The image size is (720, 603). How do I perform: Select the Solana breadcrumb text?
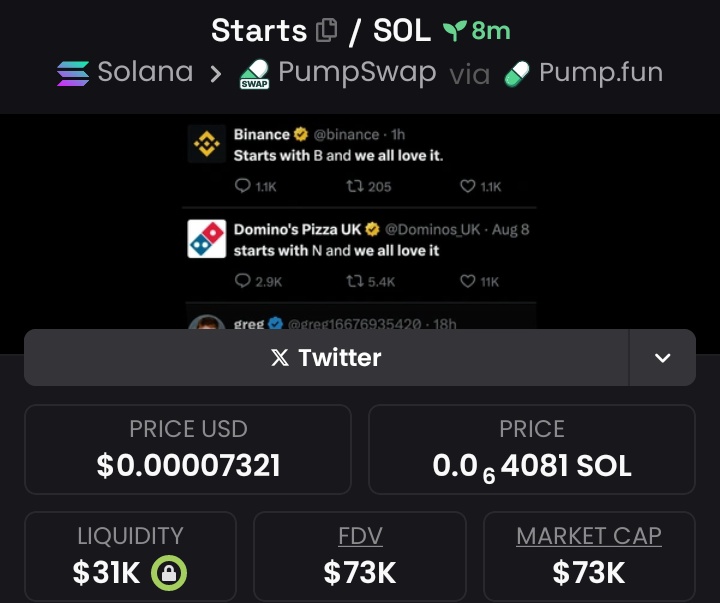[145, 72]
